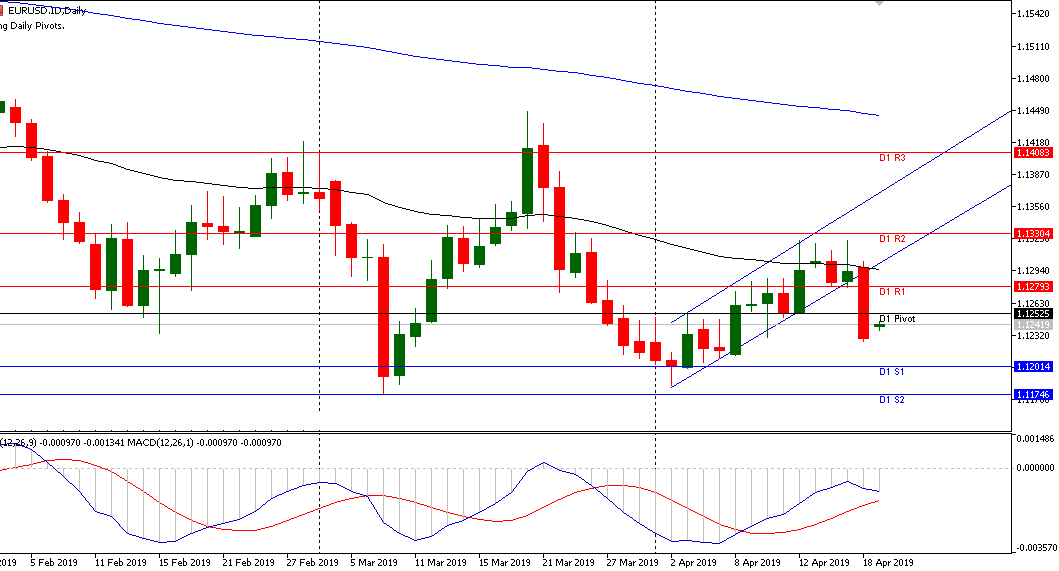This screenshot has height=571, width=1059.
Task: Click the 1.14490 price axis value
Action: [1034, 111]
